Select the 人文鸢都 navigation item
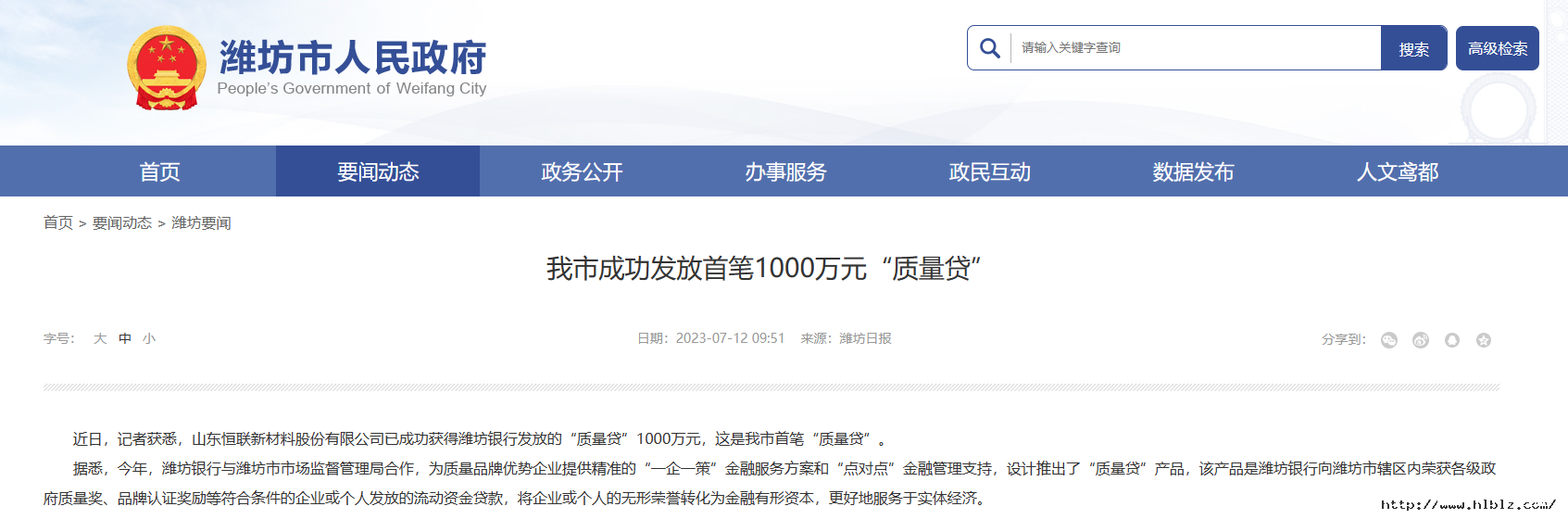 (x=1397, y=171)
